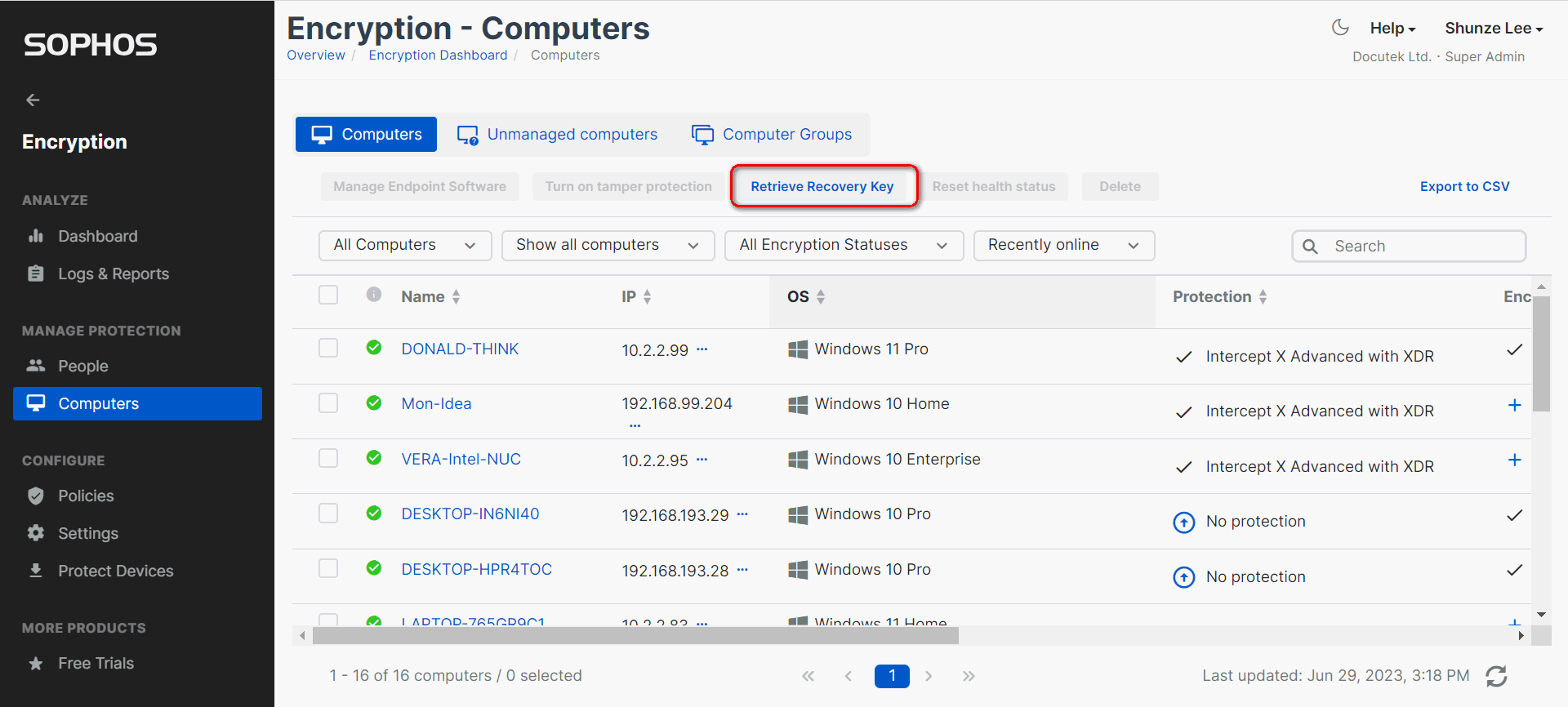Open the Recently online dropdown
Screen dimensions: 1568x707
coord(1063,246)
